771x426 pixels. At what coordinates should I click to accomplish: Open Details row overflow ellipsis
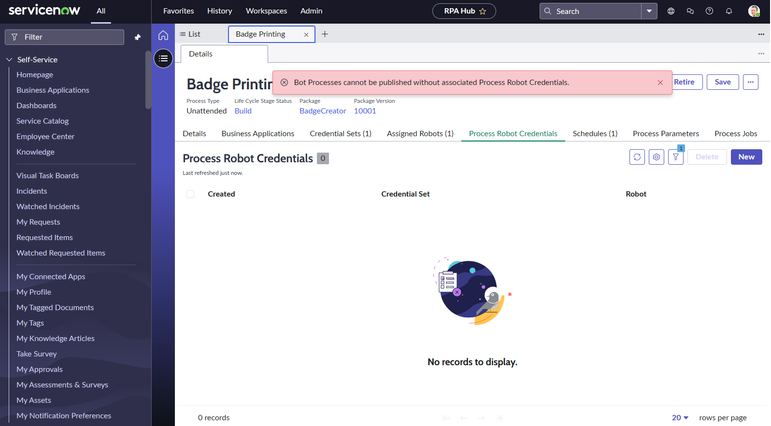761,54
